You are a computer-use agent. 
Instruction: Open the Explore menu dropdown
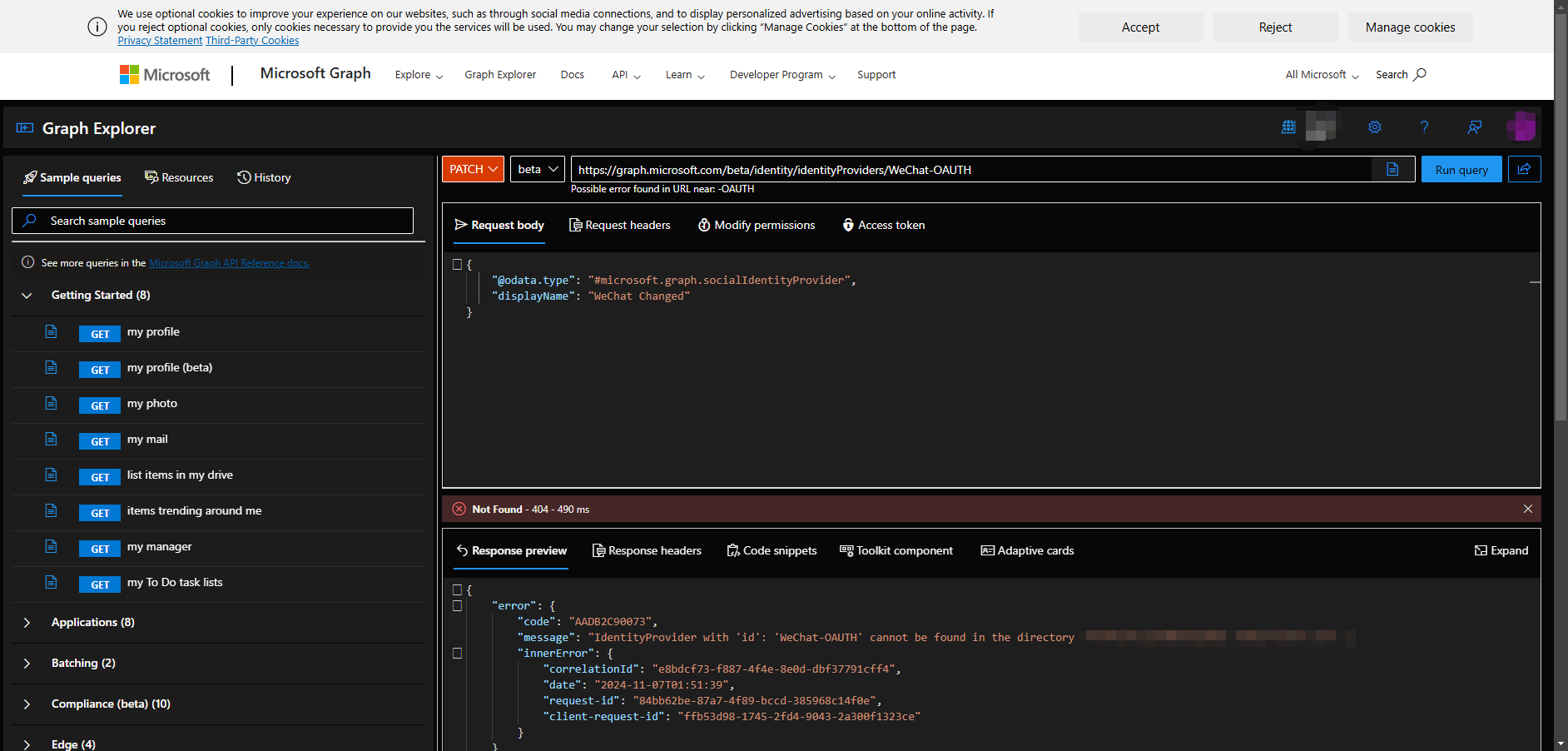click(x=419, y=75)
